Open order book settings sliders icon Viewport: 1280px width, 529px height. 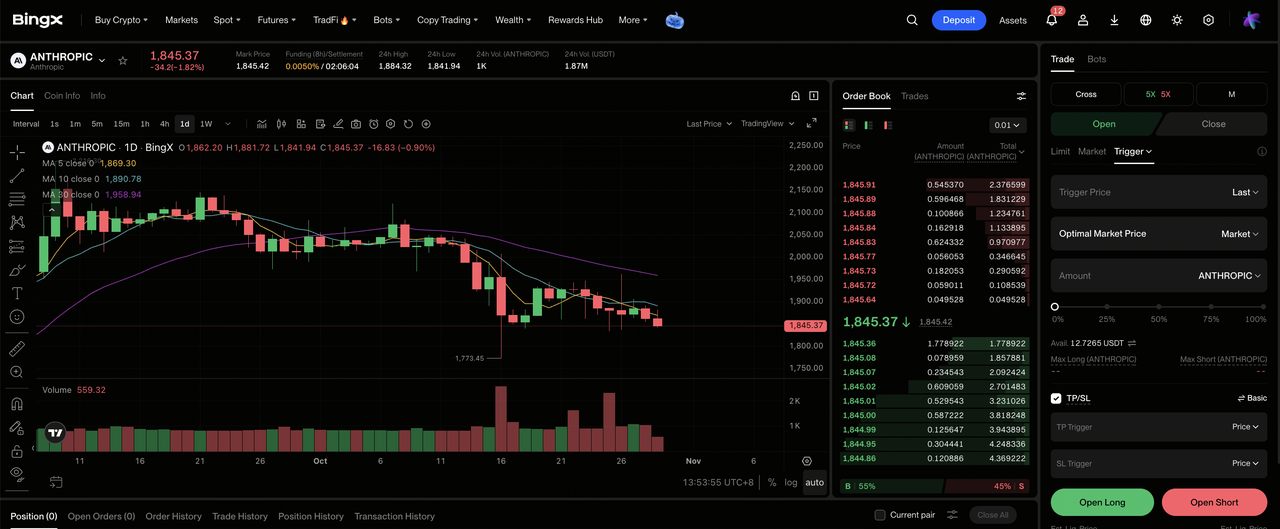point(1021,96)
